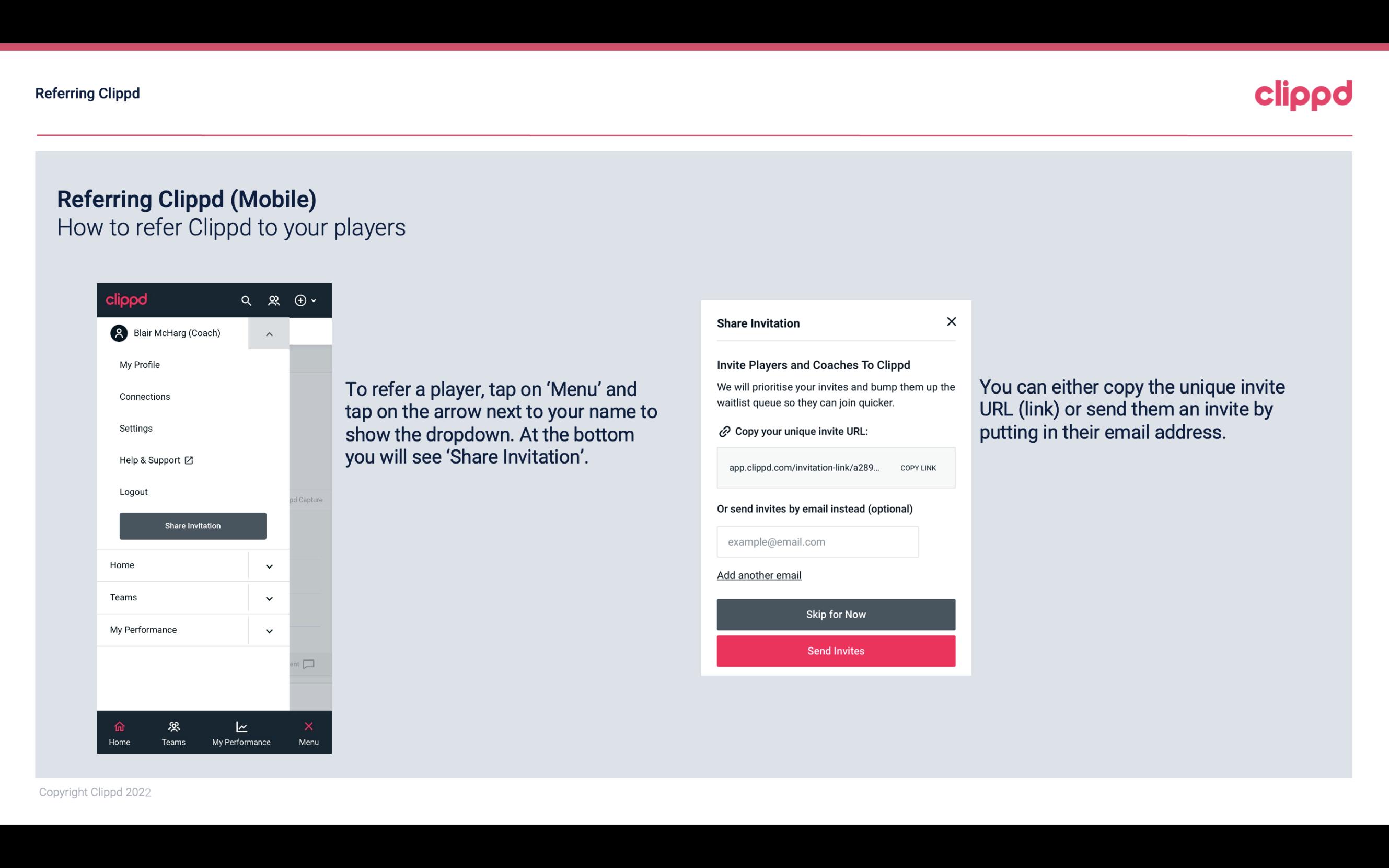This screenshot has height=868, width=1389.
Task: Select the Connections menu item
Action: tap(145, 396)
